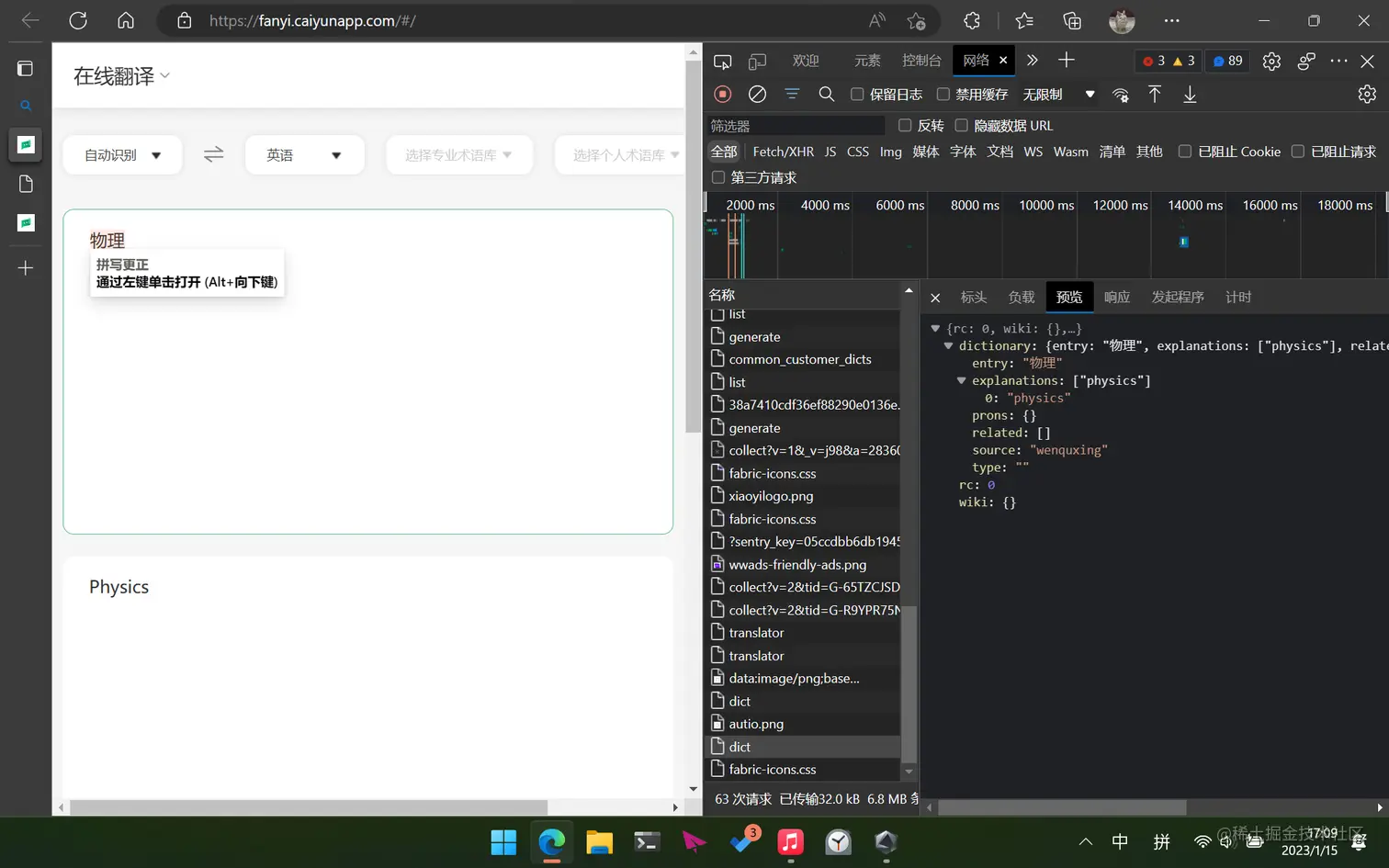Open DevTools settings gear in top bar
1389x868 pixels.
(x=1271, y=61)
